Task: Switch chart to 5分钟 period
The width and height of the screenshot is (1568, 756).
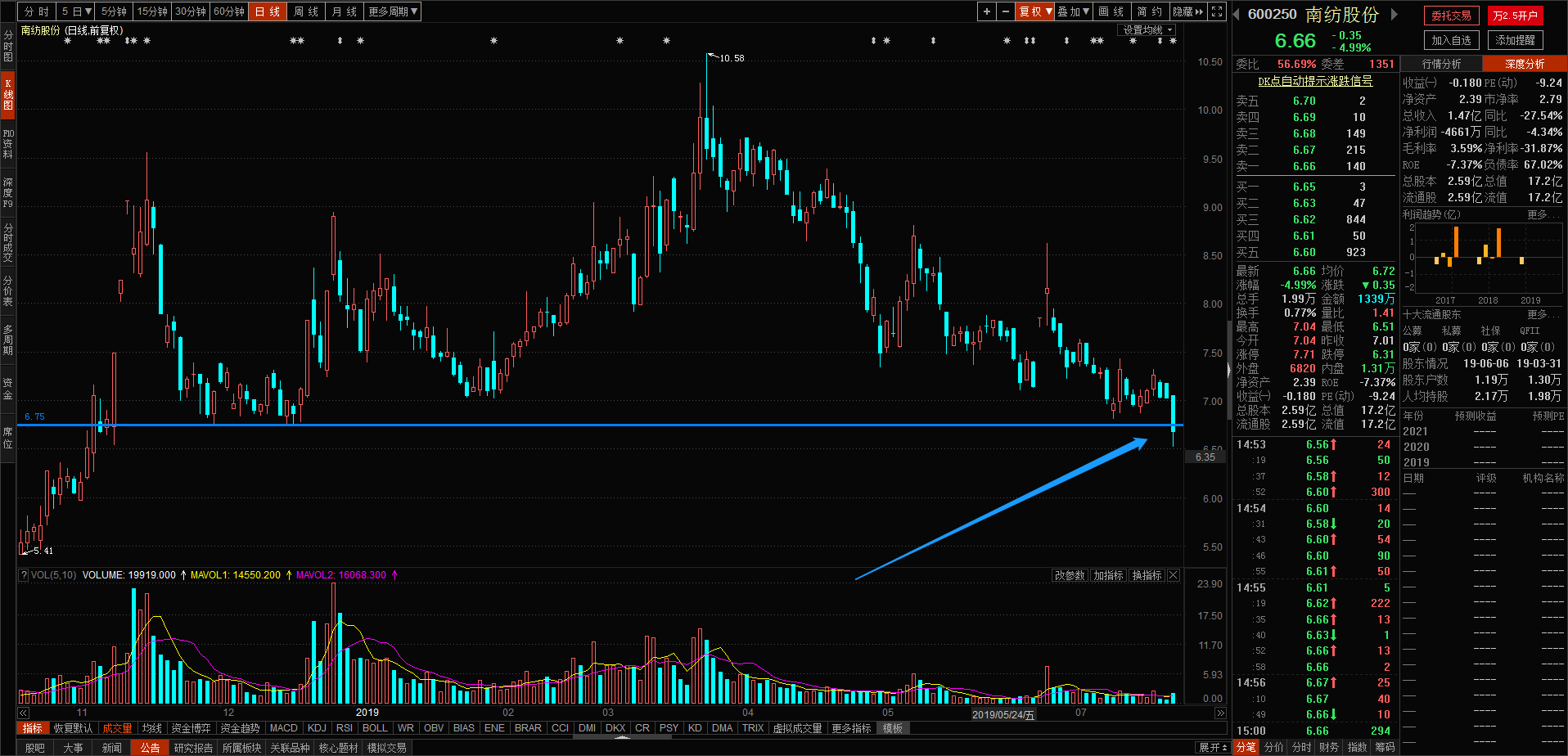Action: [115, 11]
